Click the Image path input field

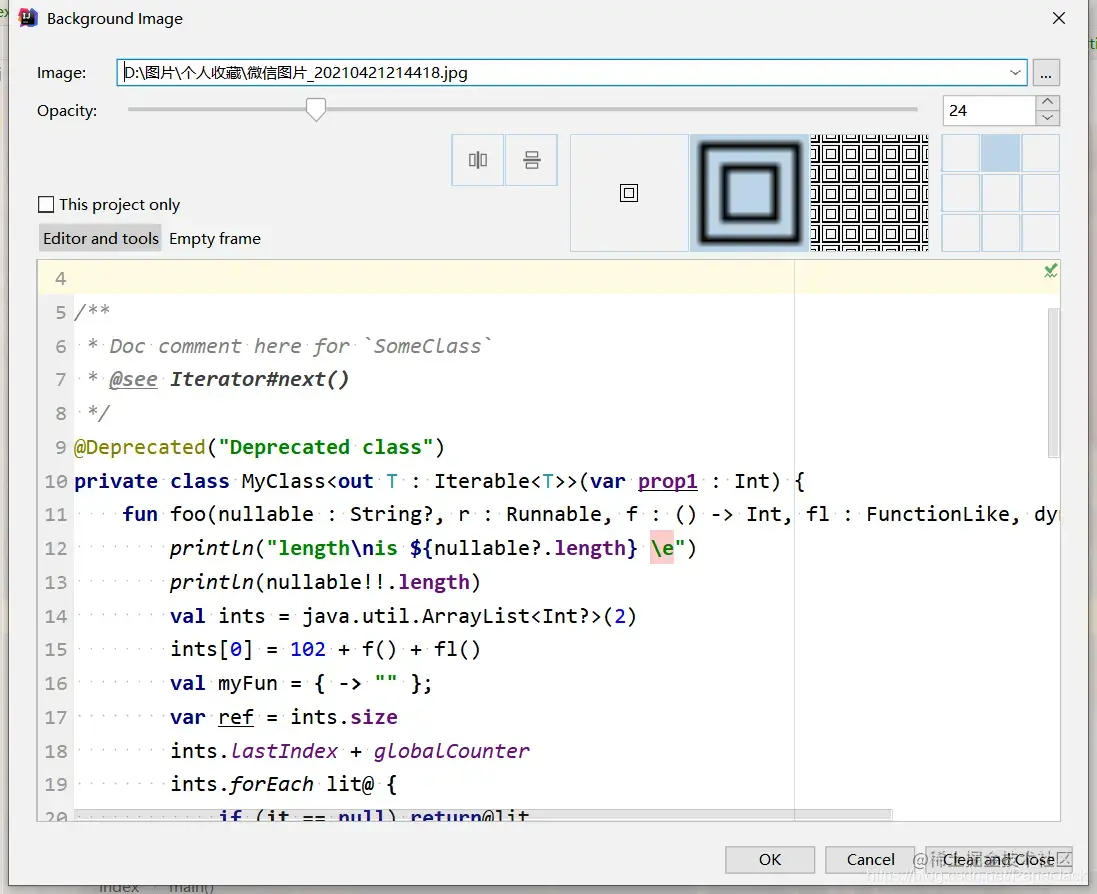tap(572, 73)
